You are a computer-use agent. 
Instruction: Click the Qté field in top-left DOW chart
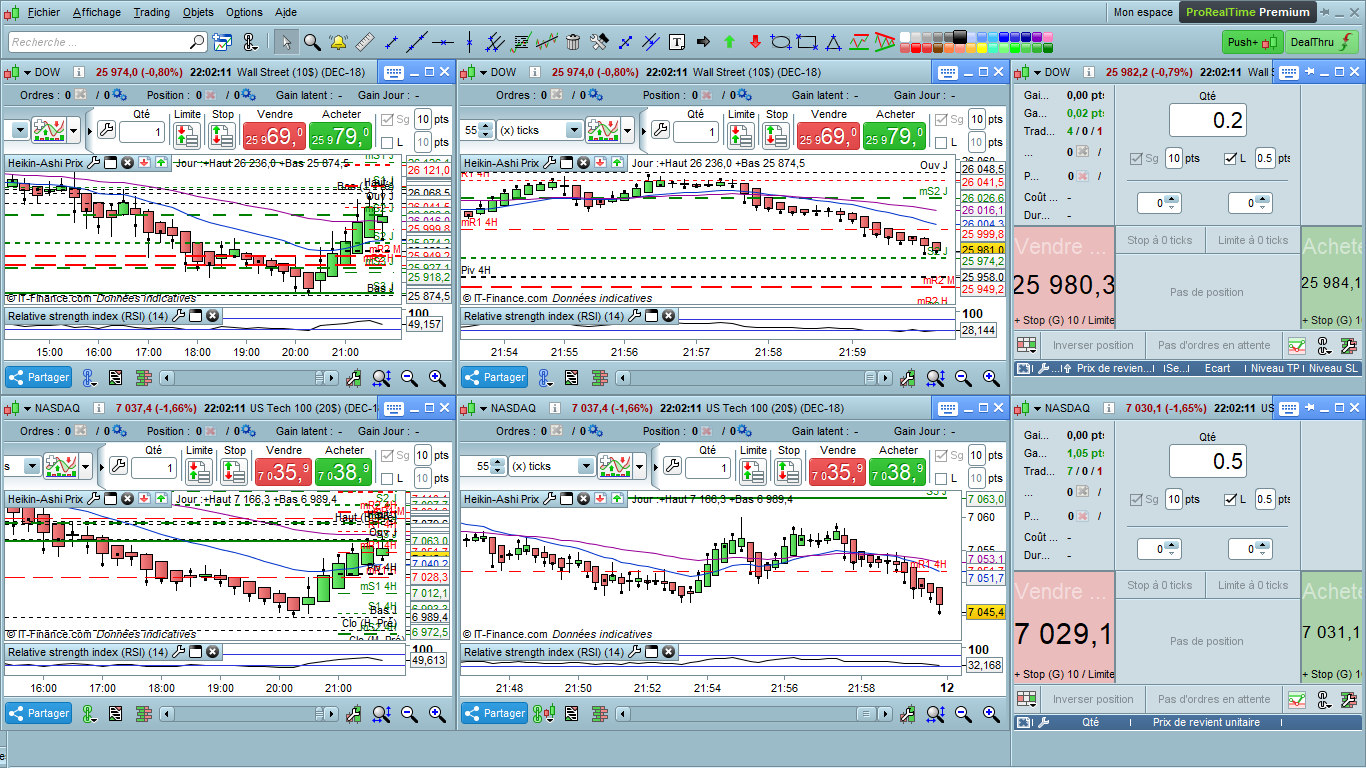click(x=141, y=133)
